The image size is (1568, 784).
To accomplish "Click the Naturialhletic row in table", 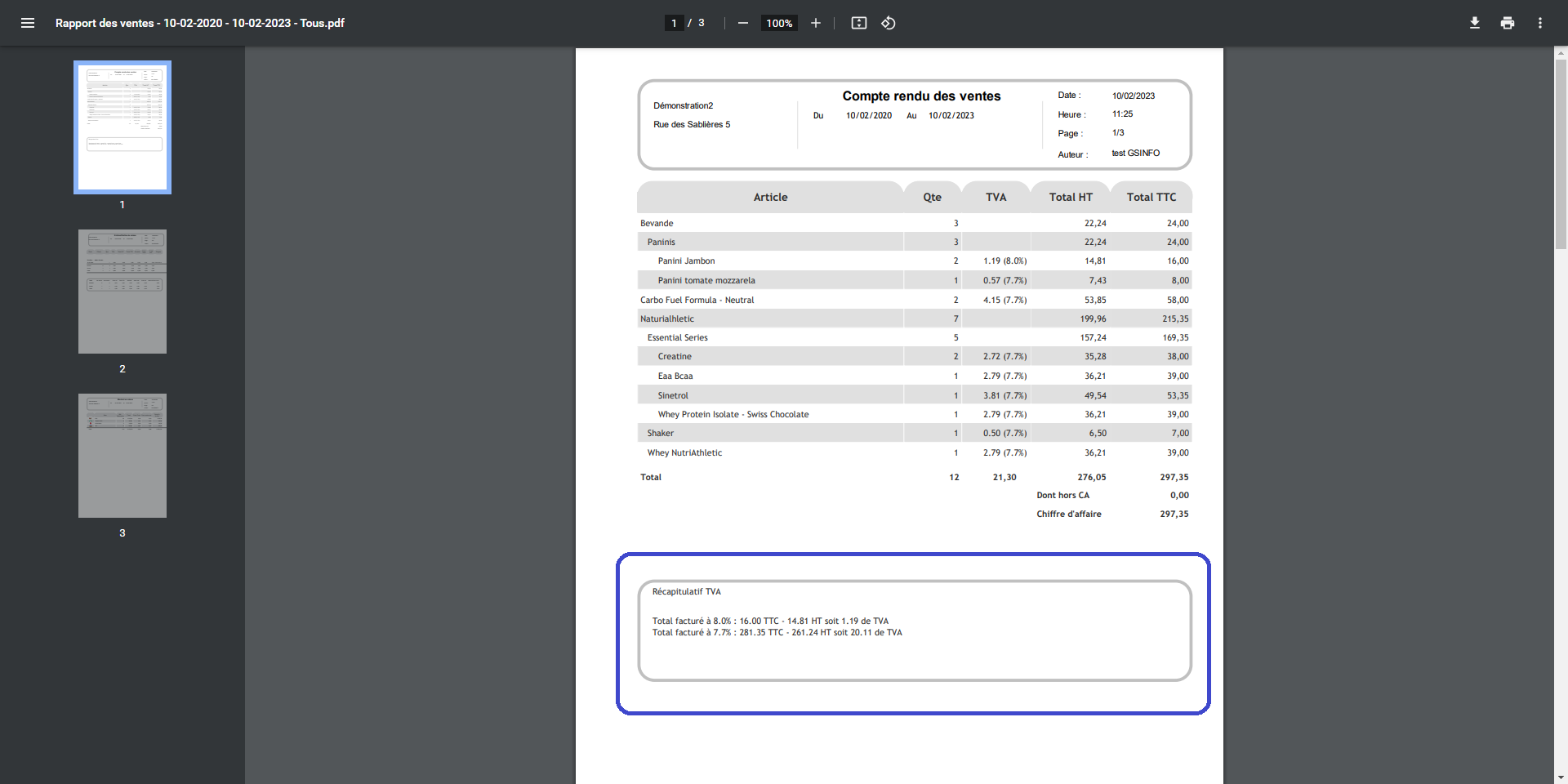I will coord(667,318).
